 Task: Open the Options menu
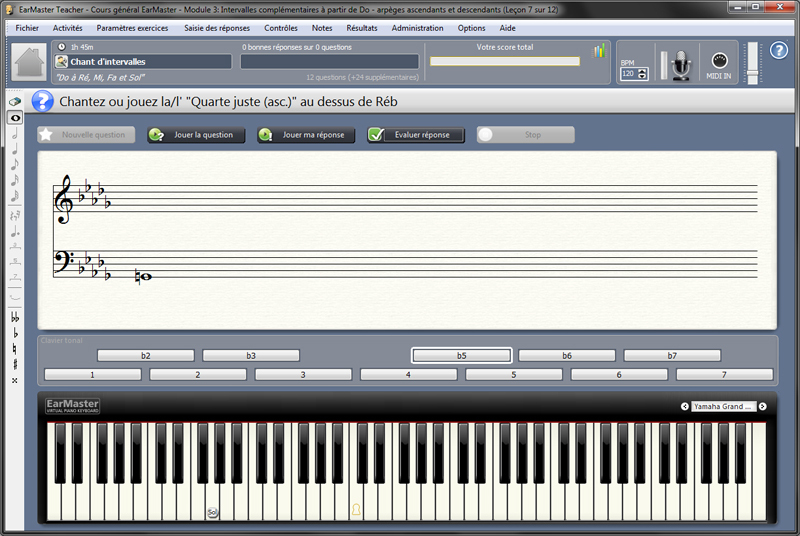[x=471, y=28]
